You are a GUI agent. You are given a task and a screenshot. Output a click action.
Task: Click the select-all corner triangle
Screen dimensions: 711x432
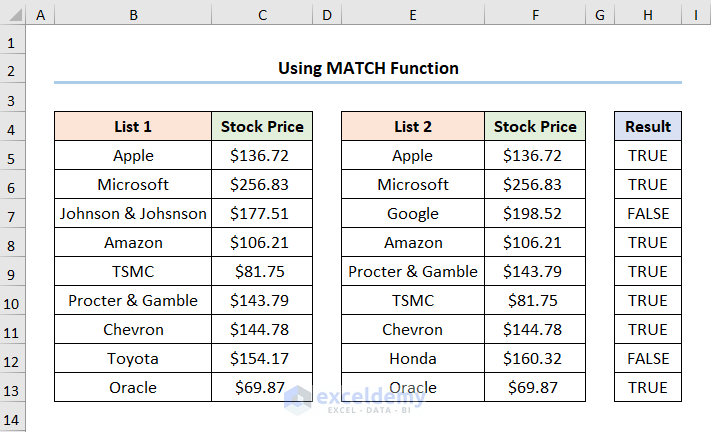(12, 16)
